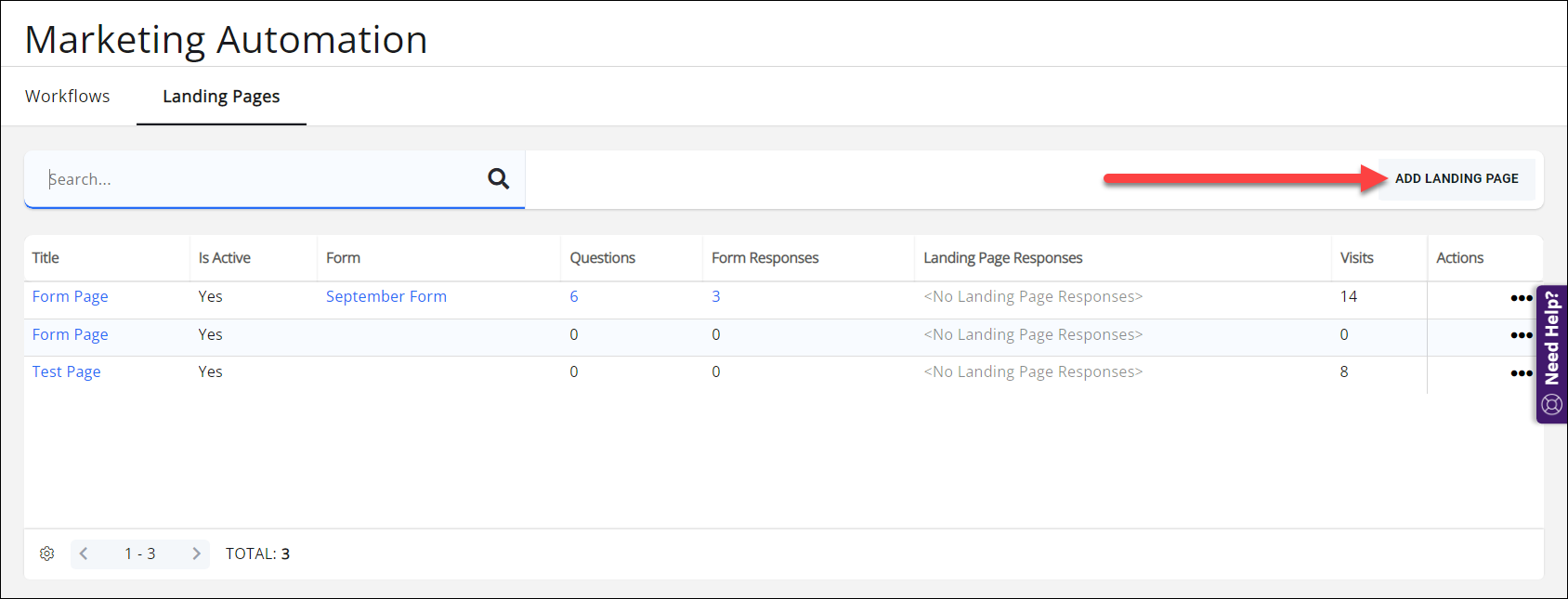
Task: Open the Form Page with 14 visits
Action: [x=70, y=296]
